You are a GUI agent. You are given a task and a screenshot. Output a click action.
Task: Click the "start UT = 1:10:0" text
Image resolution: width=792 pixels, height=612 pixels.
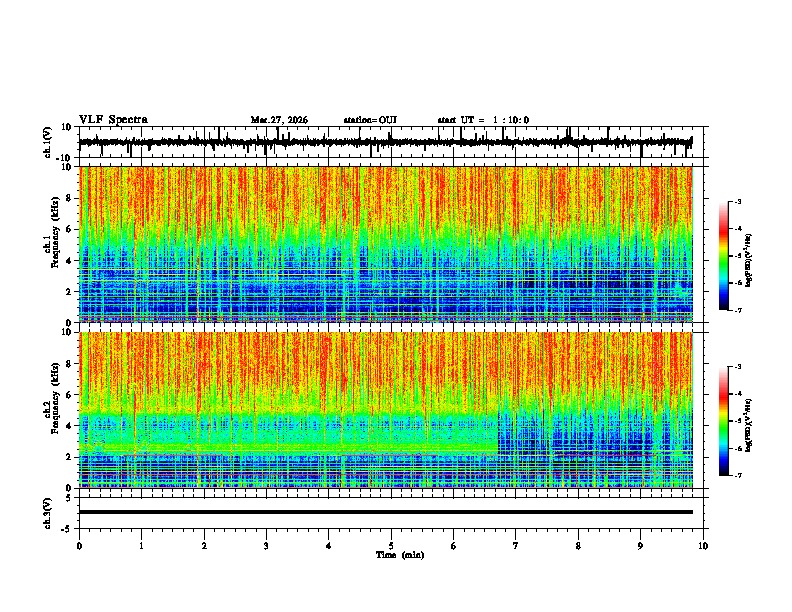(483, 120)
